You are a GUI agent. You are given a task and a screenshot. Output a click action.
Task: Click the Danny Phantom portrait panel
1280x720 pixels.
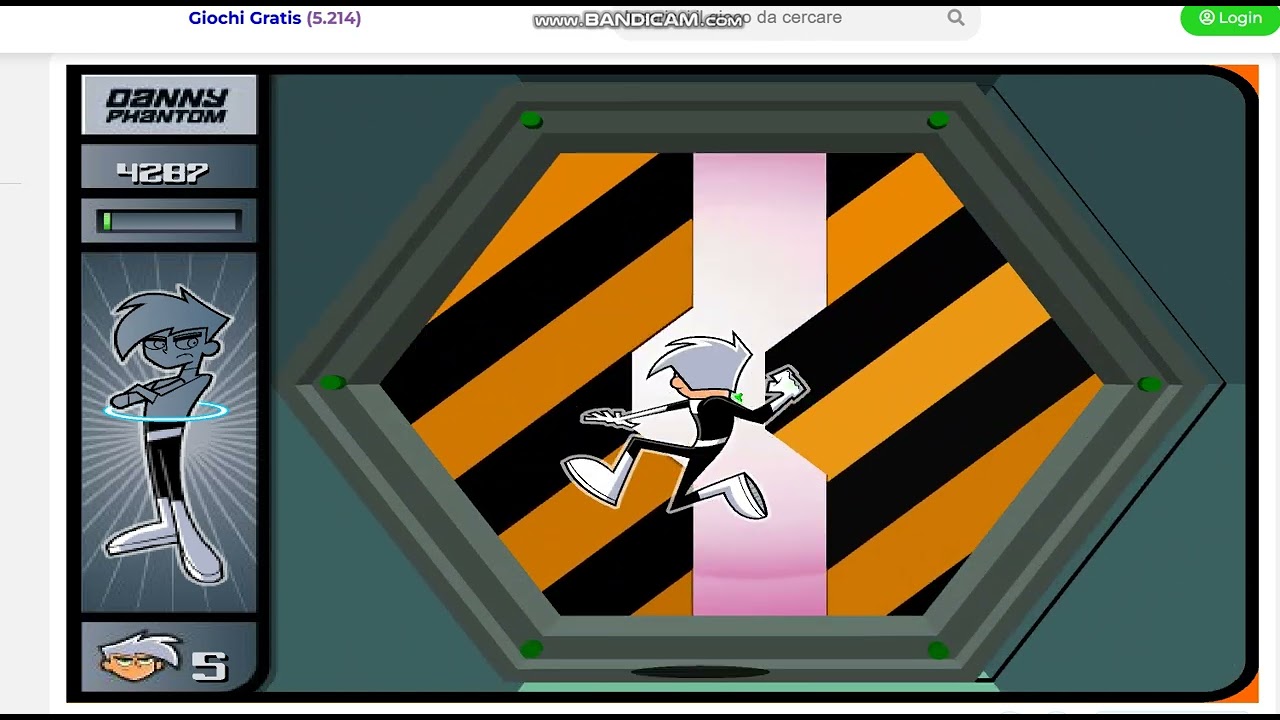tap(169, 432)
